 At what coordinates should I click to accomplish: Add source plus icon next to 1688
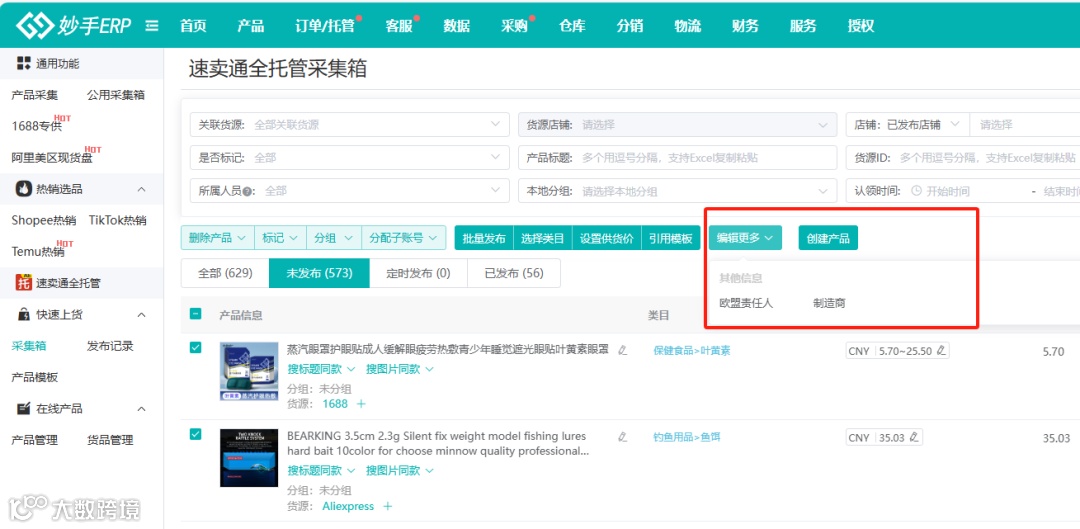coord(361,404)
